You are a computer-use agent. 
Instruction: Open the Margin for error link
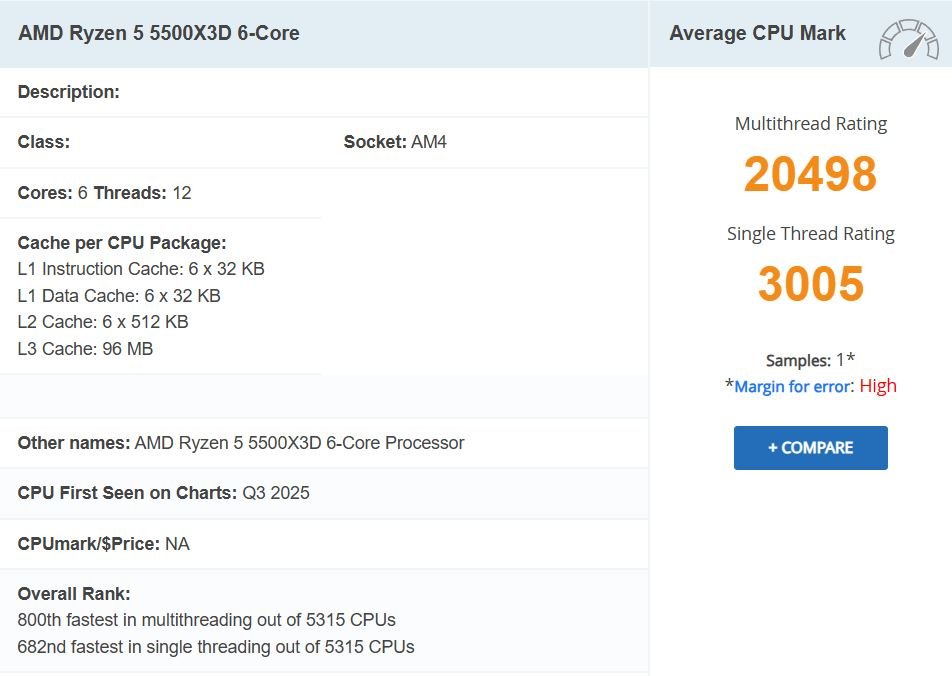click(x=792, y=386)
